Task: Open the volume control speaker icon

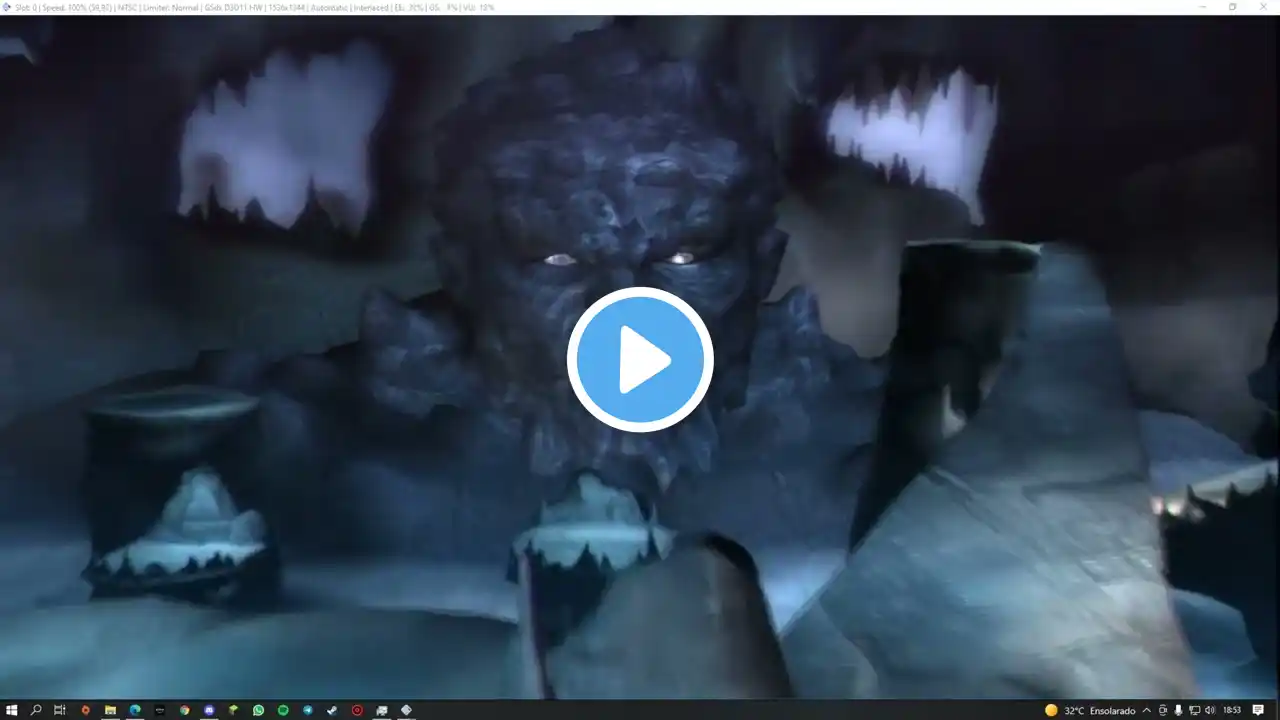Action: pyautogui.click(x=1210, y=710)
